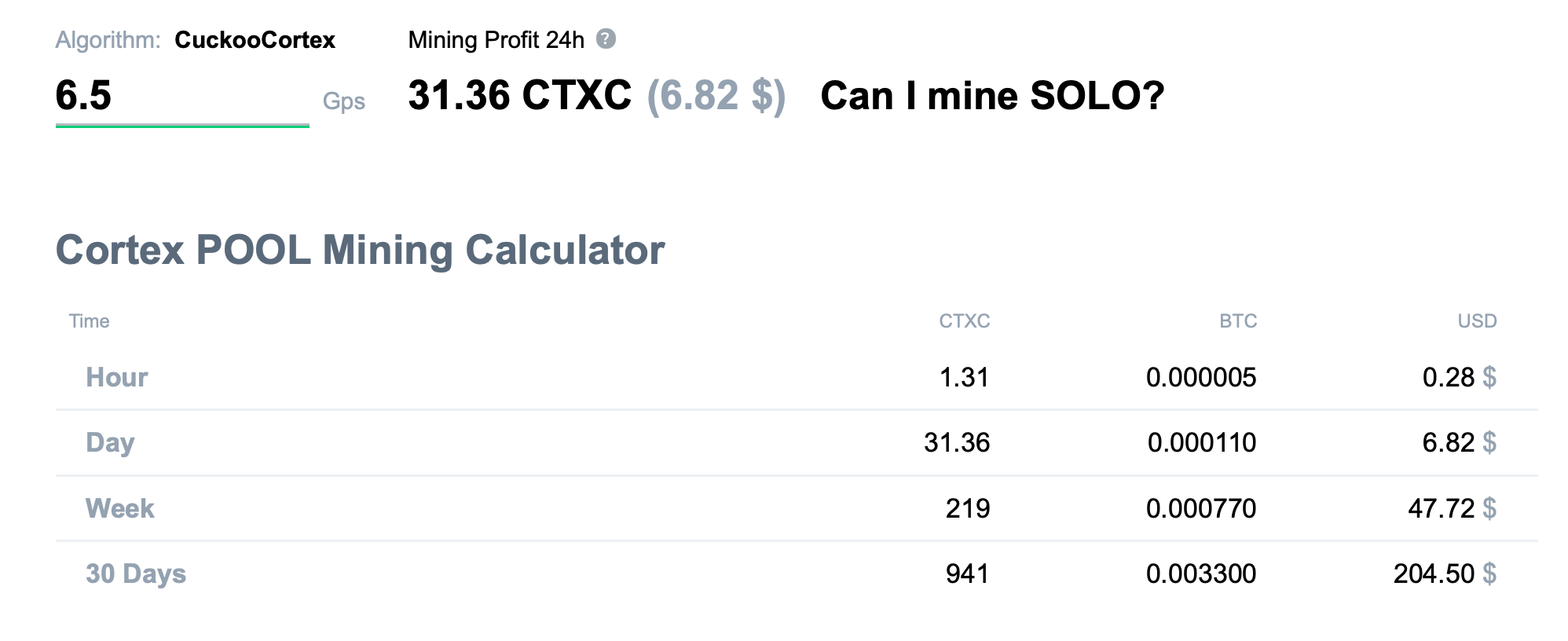The width and height of the screenshot is (1568, 641).
Task: Click the (6.82 $) profit amount
Action: click(x=716, y=96)
